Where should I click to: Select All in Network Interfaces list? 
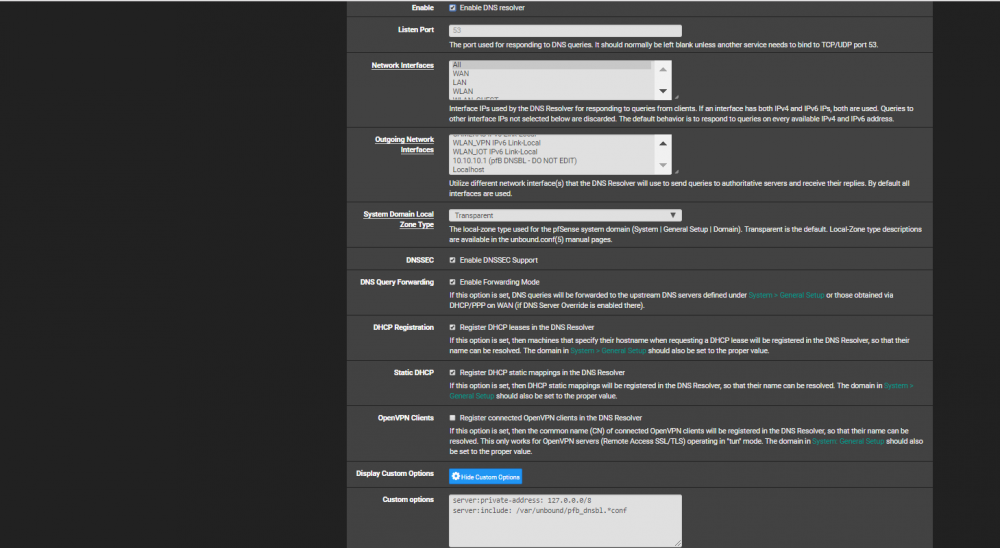pos(552,64)
